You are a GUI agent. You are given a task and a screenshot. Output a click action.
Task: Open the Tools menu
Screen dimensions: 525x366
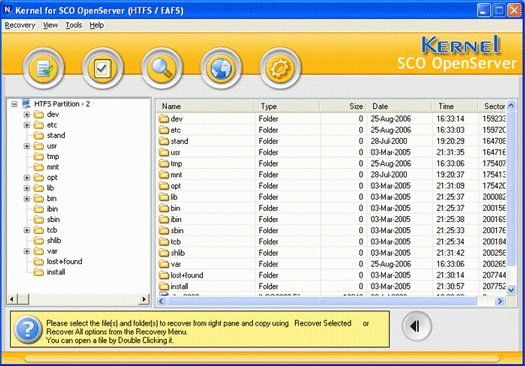click(74, 25)
